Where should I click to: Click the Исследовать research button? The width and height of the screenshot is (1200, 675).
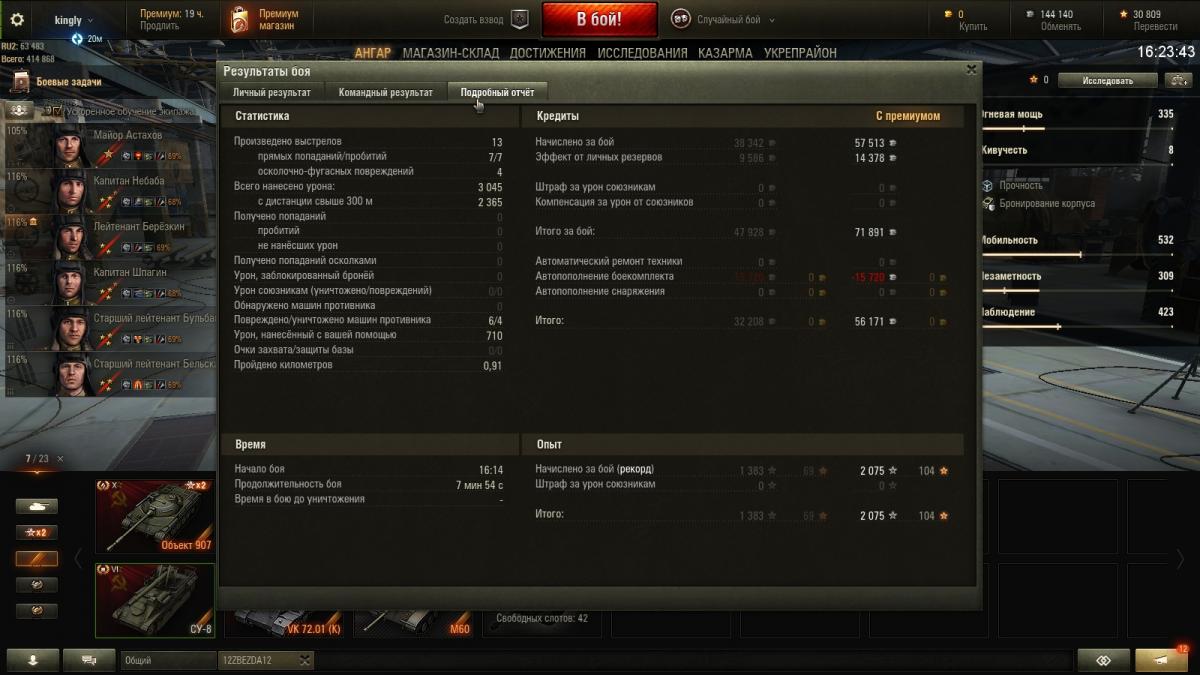pos(1107,80)
